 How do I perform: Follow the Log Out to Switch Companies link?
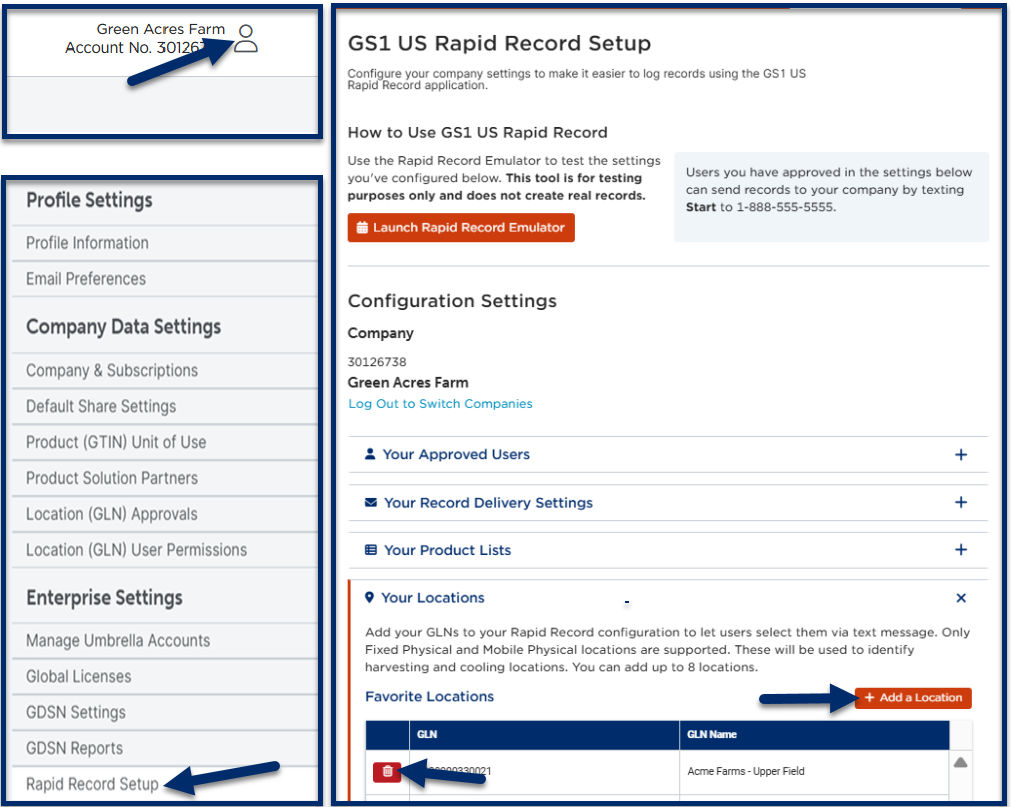point(440,404)
